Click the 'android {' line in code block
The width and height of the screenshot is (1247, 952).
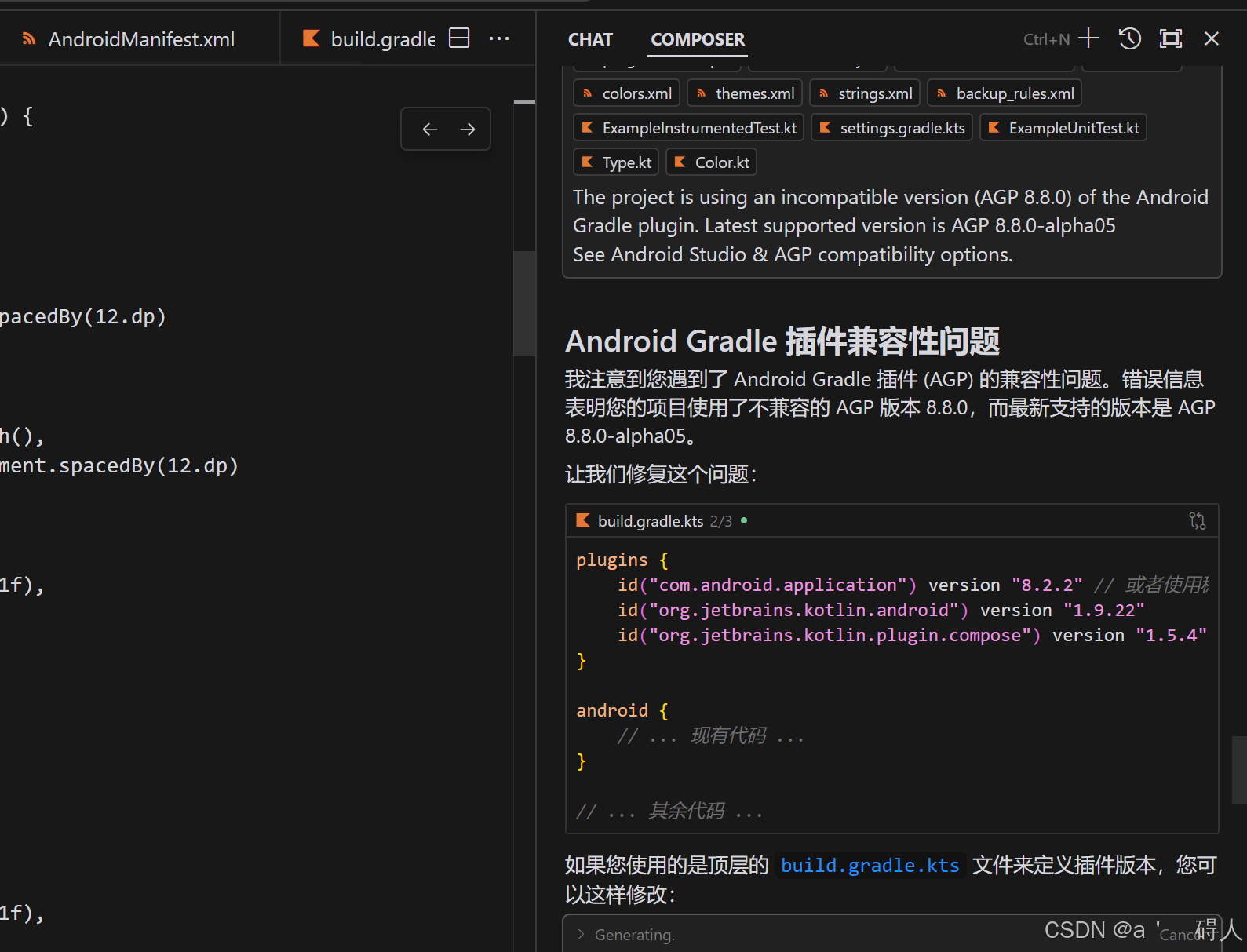[622, 710]
